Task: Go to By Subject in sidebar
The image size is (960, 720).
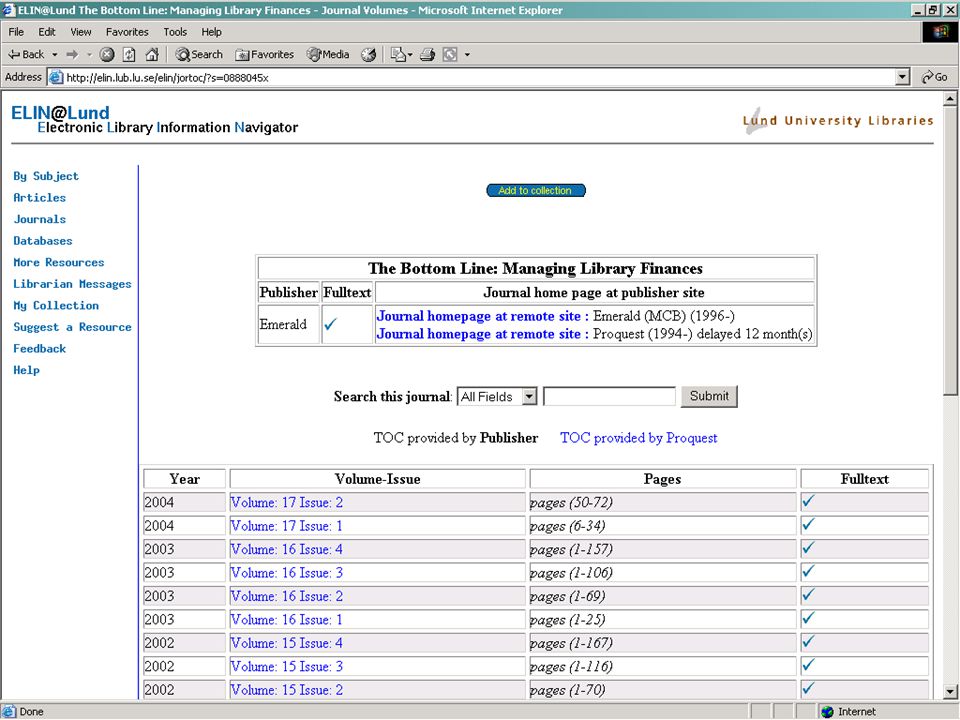Action: [46, 176]
